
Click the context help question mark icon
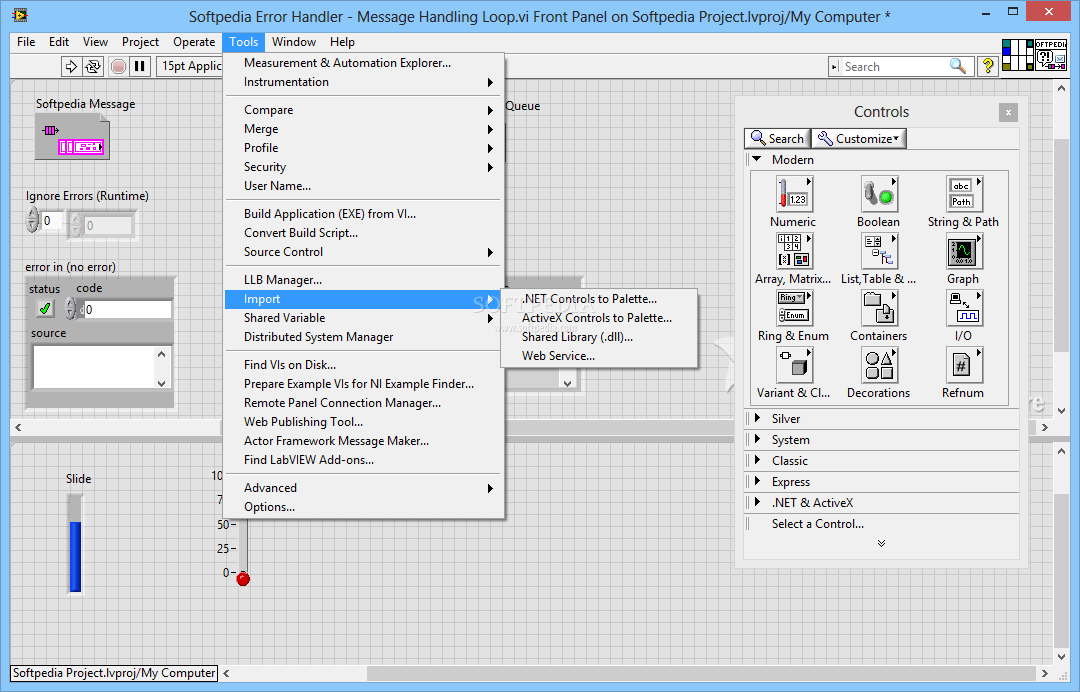click(x=988, y=66)
